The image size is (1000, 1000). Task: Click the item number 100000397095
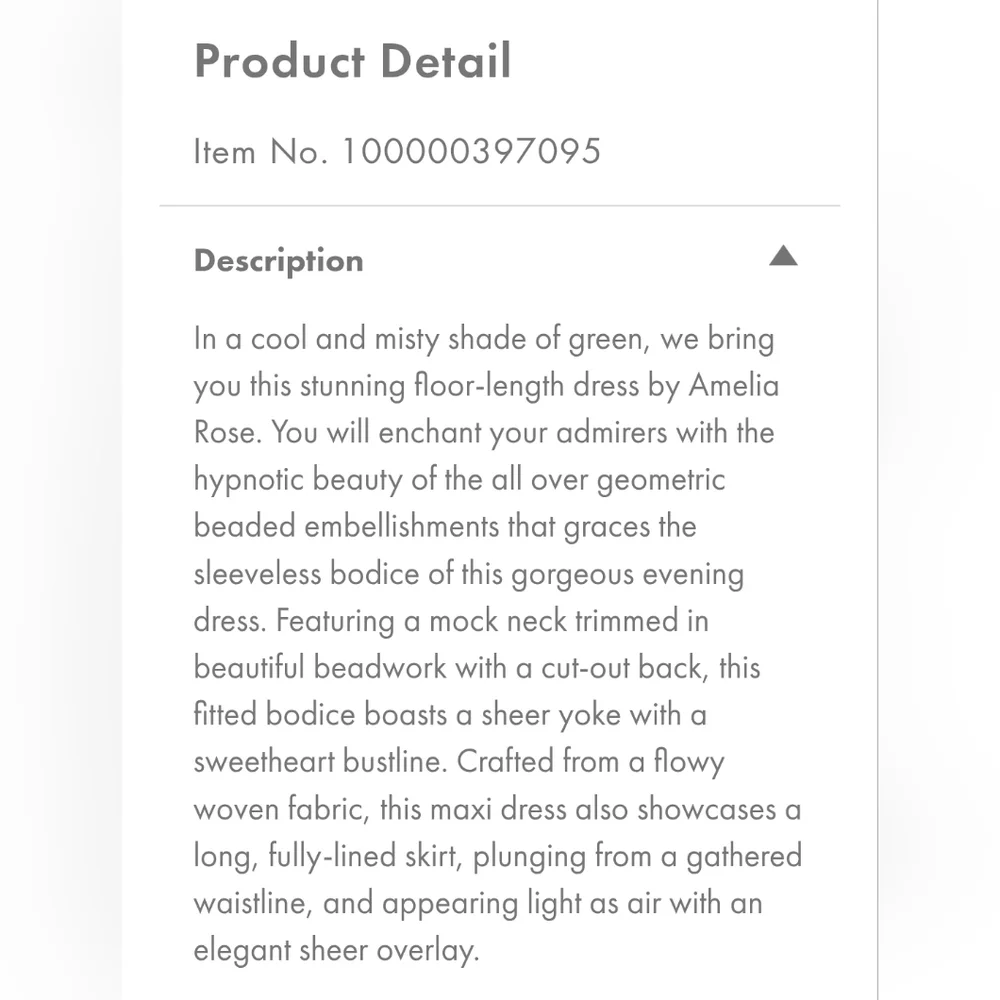[471, 151]
